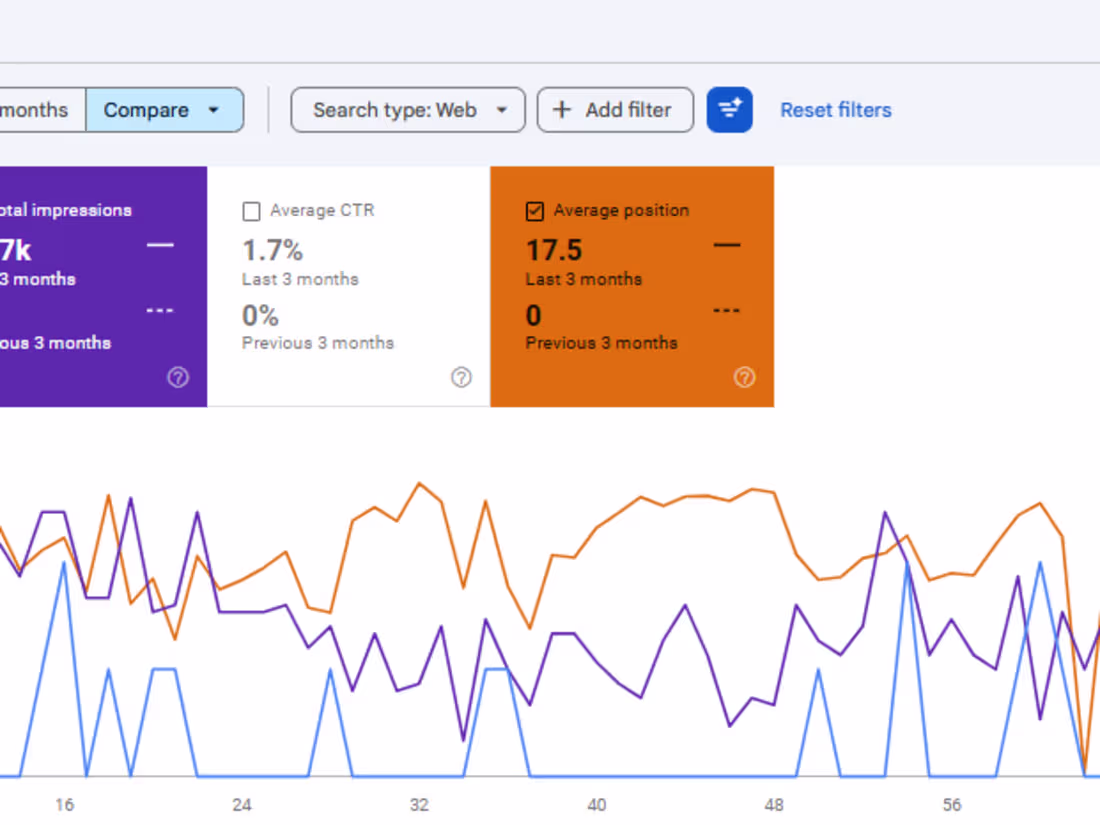Click the help icon on Total impressions card
The width and height of the screenshot is (1100, 825).
178,378
